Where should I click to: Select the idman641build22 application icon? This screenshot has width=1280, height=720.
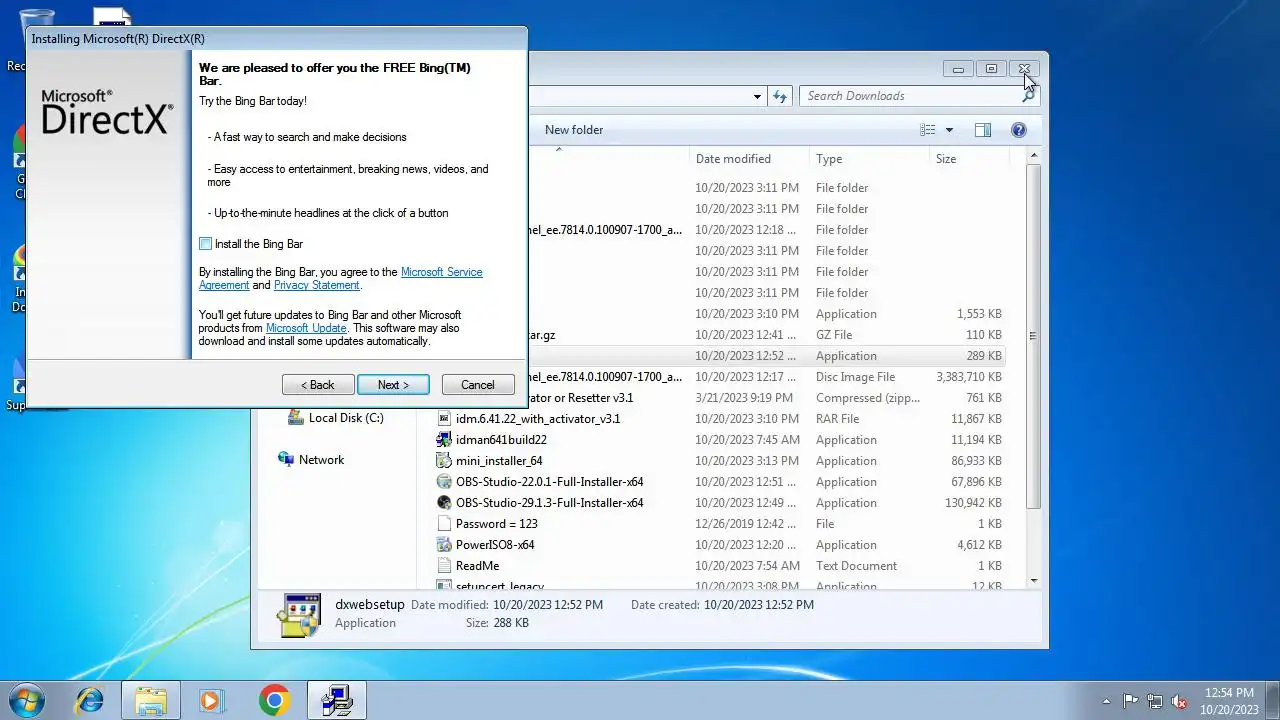coord(445,440)
